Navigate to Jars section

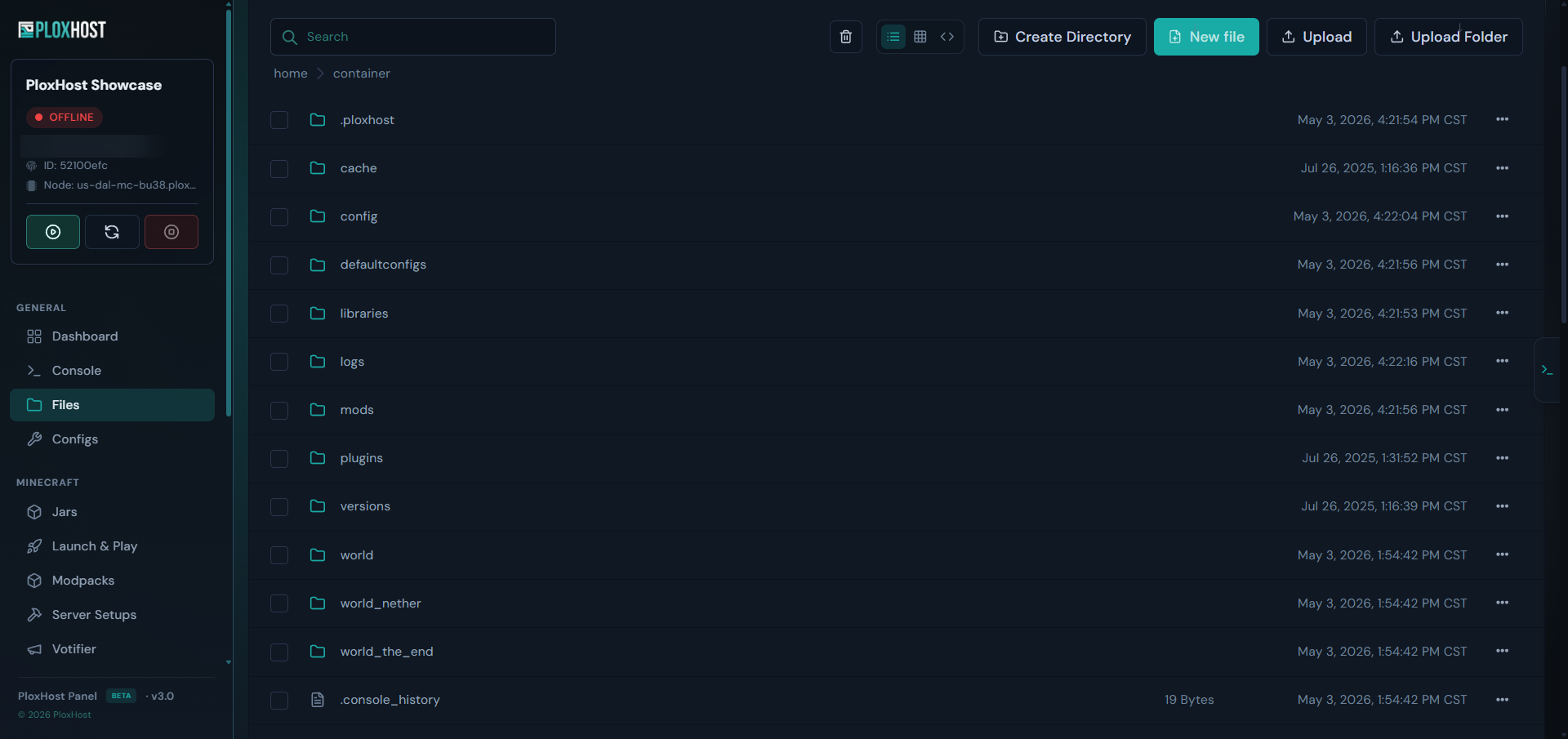(113, 512)
